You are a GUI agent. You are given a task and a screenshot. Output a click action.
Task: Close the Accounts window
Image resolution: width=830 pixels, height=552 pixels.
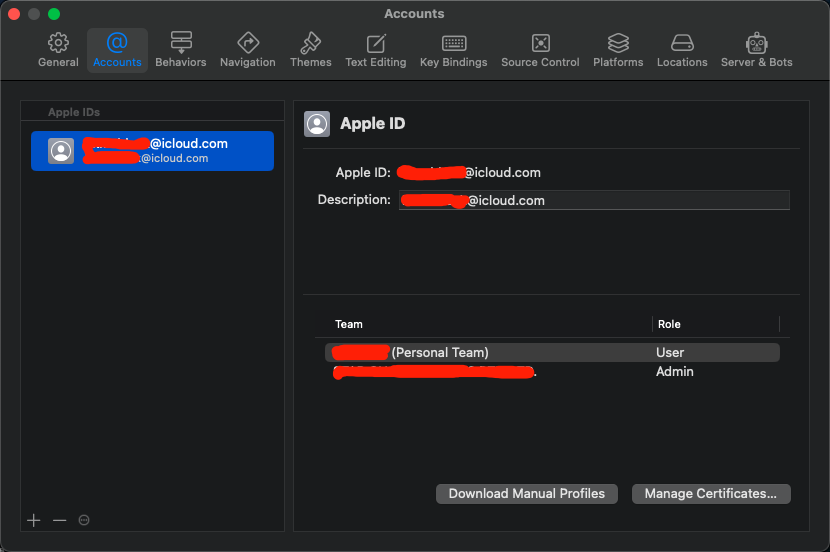tap(14, 14)
